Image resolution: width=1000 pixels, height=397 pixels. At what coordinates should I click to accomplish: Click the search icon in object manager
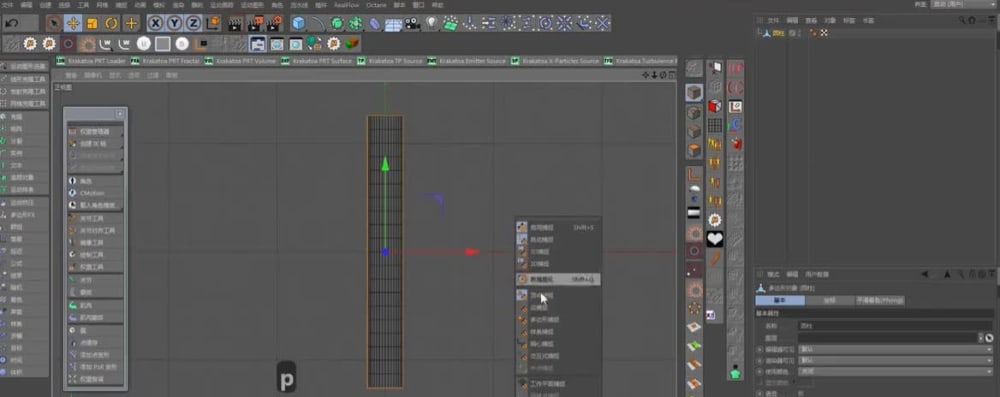tap(962, 20)
